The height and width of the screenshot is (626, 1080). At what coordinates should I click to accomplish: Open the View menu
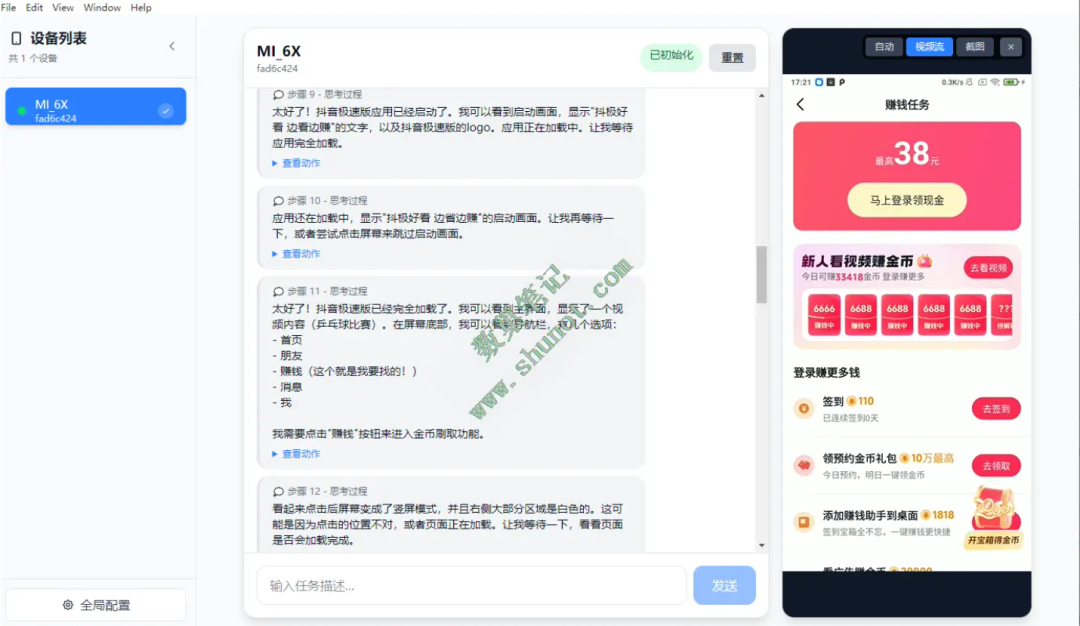point(63,8)
